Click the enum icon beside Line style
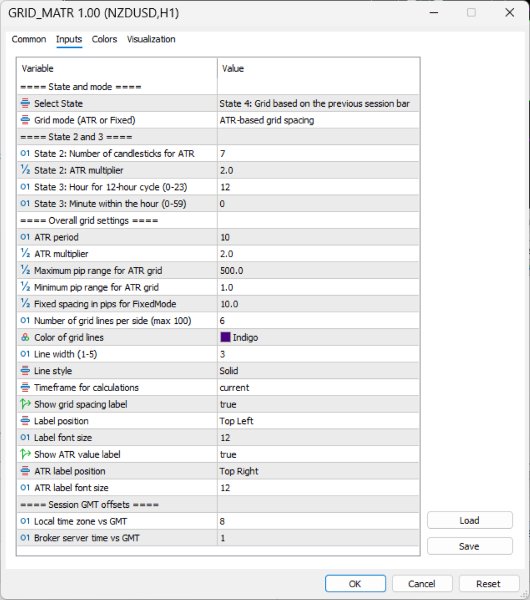This screenshot has height=600, width=530. (25, 371)
